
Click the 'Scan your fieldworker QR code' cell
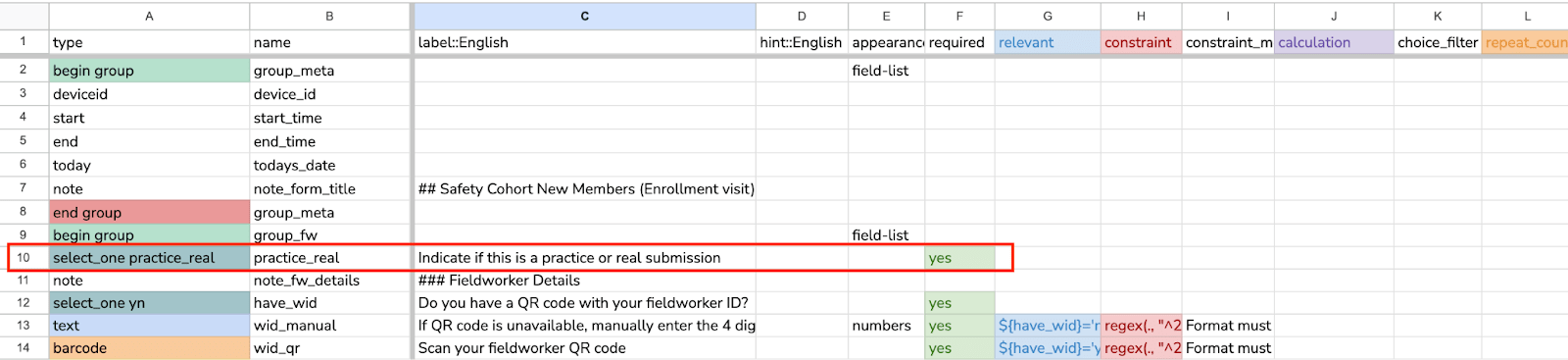point(585,348)
